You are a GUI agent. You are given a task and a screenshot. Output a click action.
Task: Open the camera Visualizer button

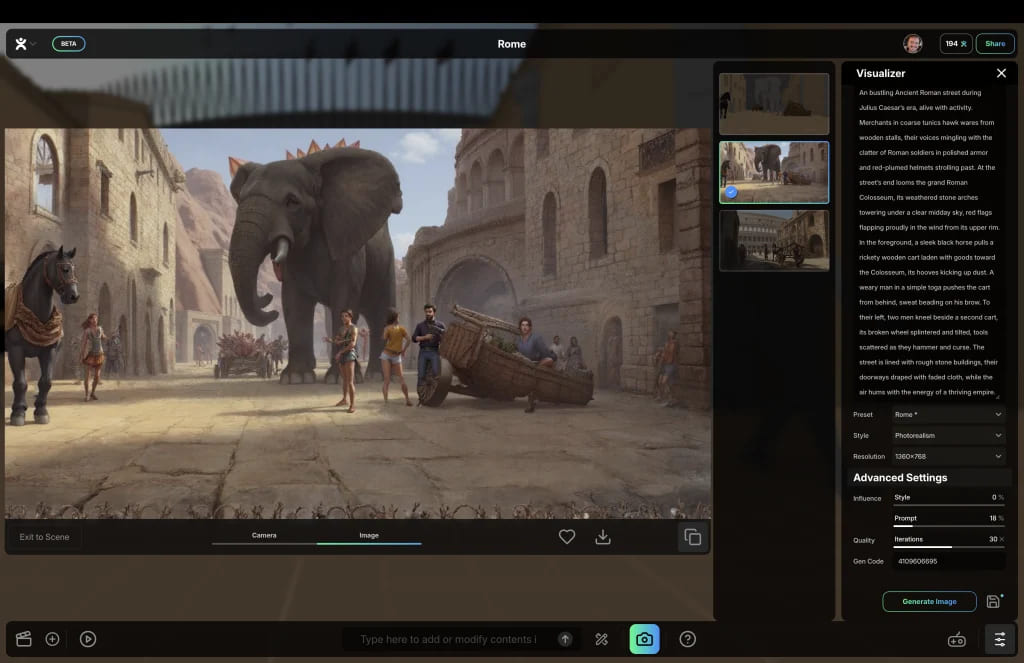pyautogui.click(x=644, y=639)
